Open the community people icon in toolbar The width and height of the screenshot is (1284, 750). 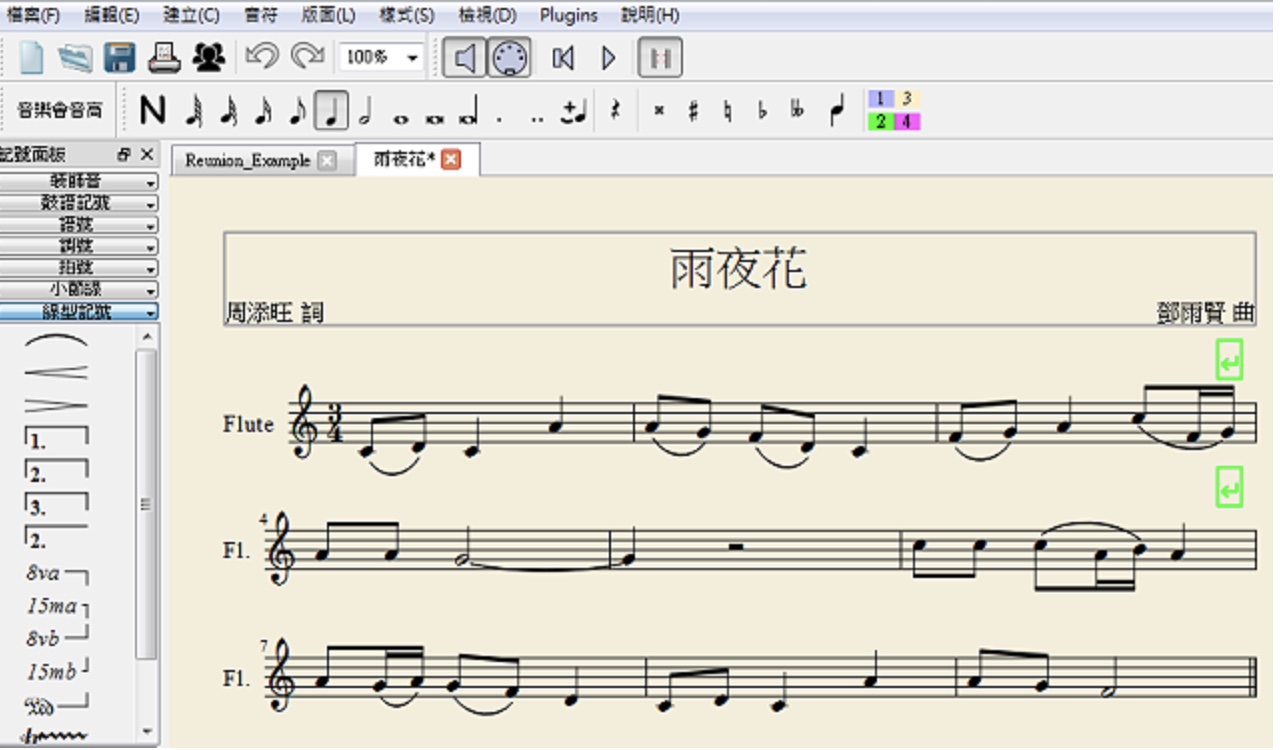coord(208,57)
